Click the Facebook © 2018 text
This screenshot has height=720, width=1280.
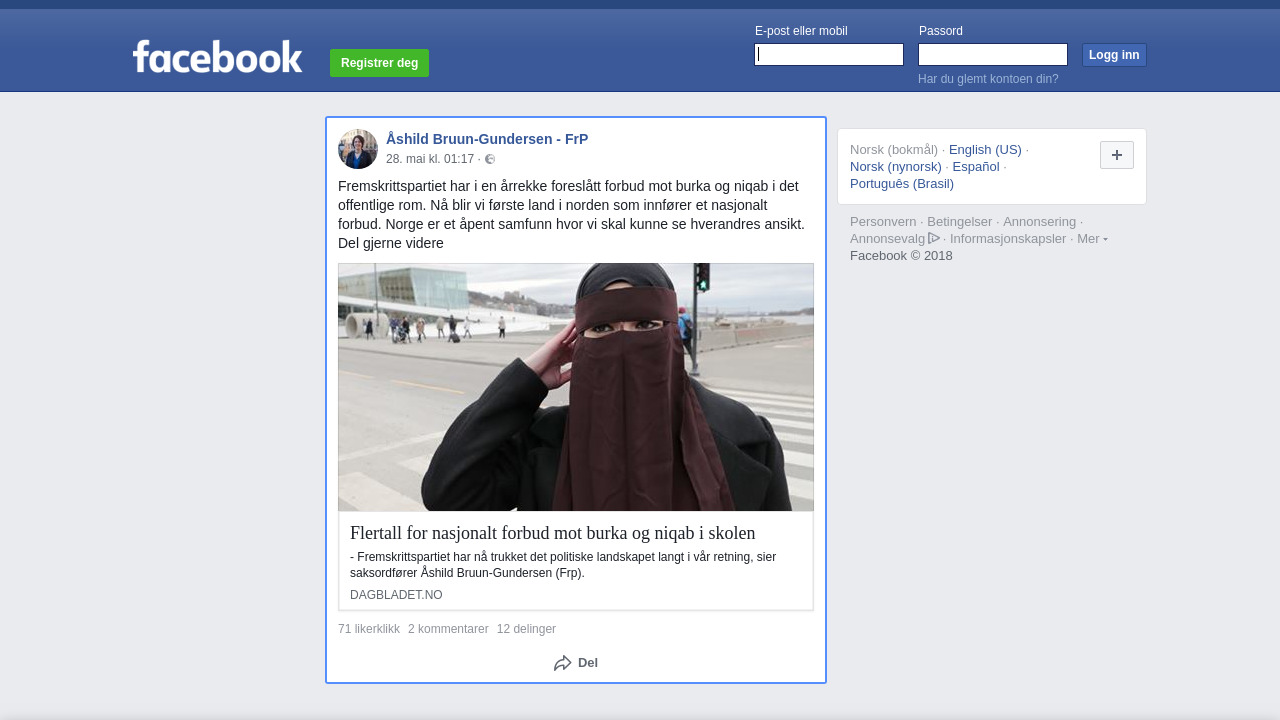click(x=901, y=256)
